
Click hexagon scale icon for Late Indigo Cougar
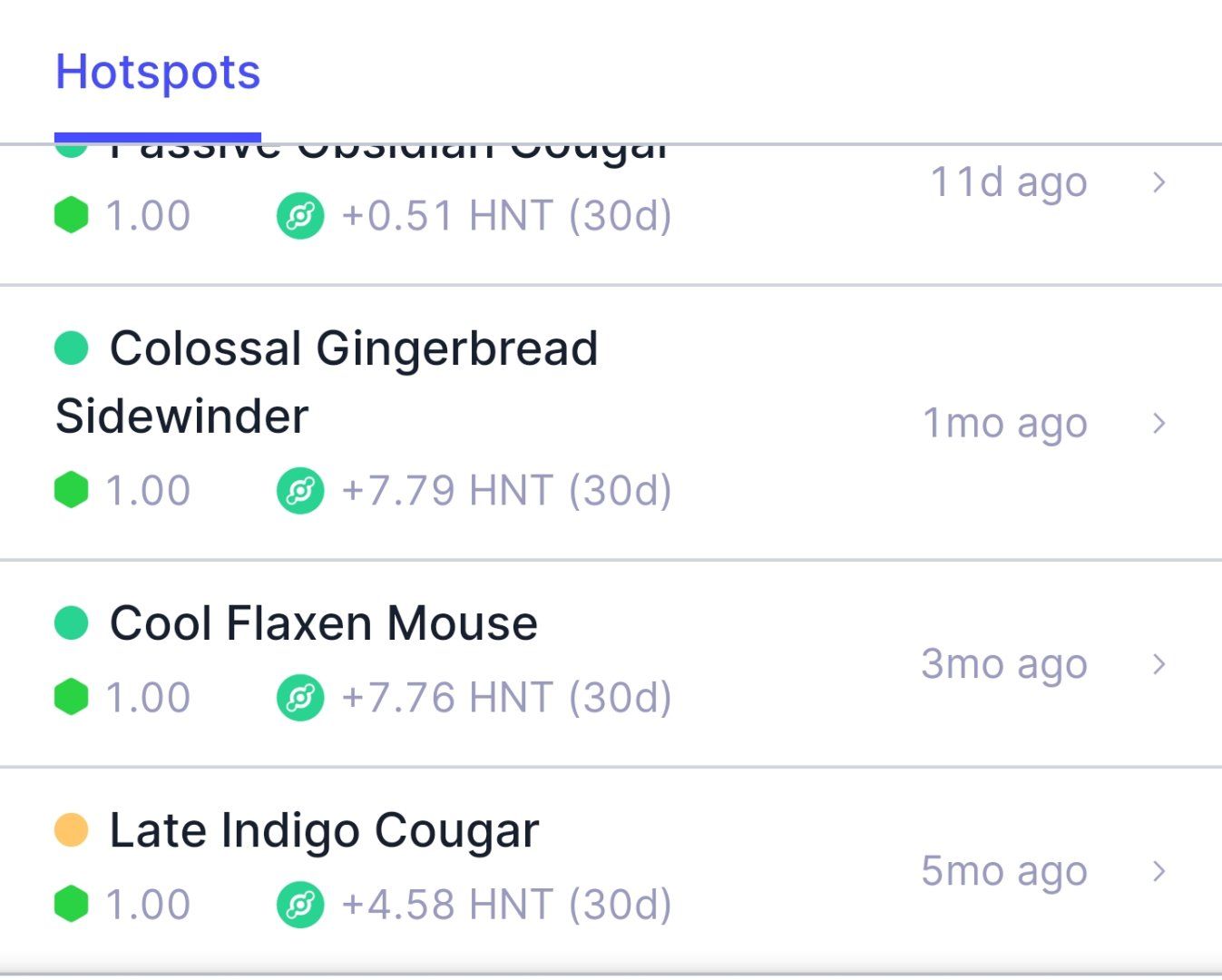(72, 904)
